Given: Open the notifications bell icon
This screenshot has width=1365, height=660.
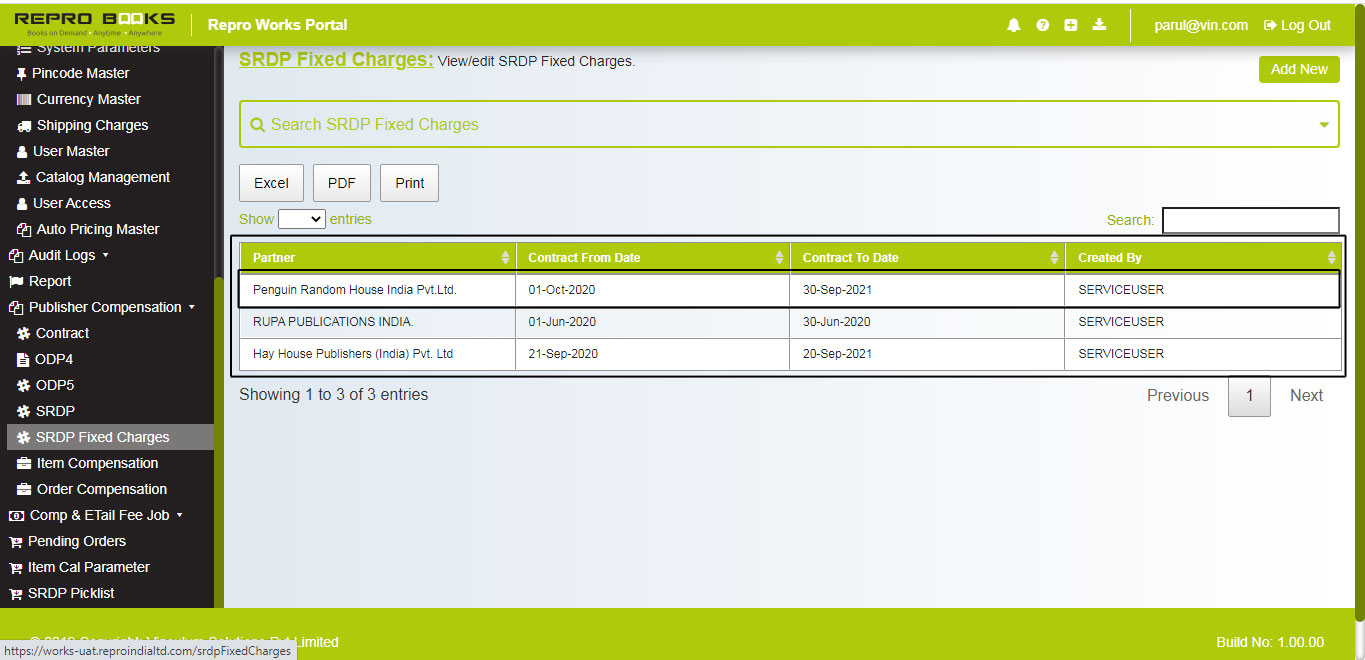Looking at the screenshot, I should point(1013,25).
